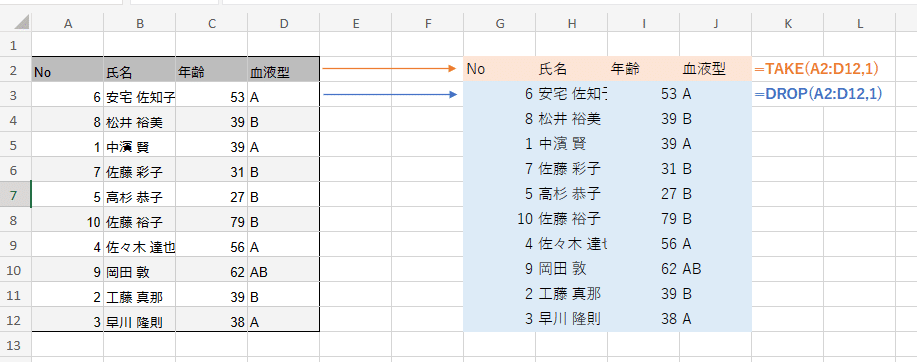The width and height of the screenshot is (917, 362).
Task: Select row 7 header
Action: 16,195
